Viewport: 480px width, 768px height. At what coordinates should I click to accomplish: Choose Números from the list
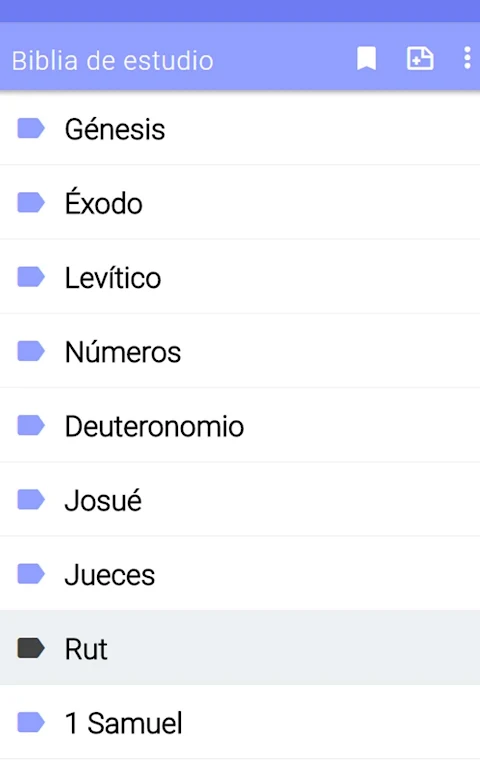[240, 351]
